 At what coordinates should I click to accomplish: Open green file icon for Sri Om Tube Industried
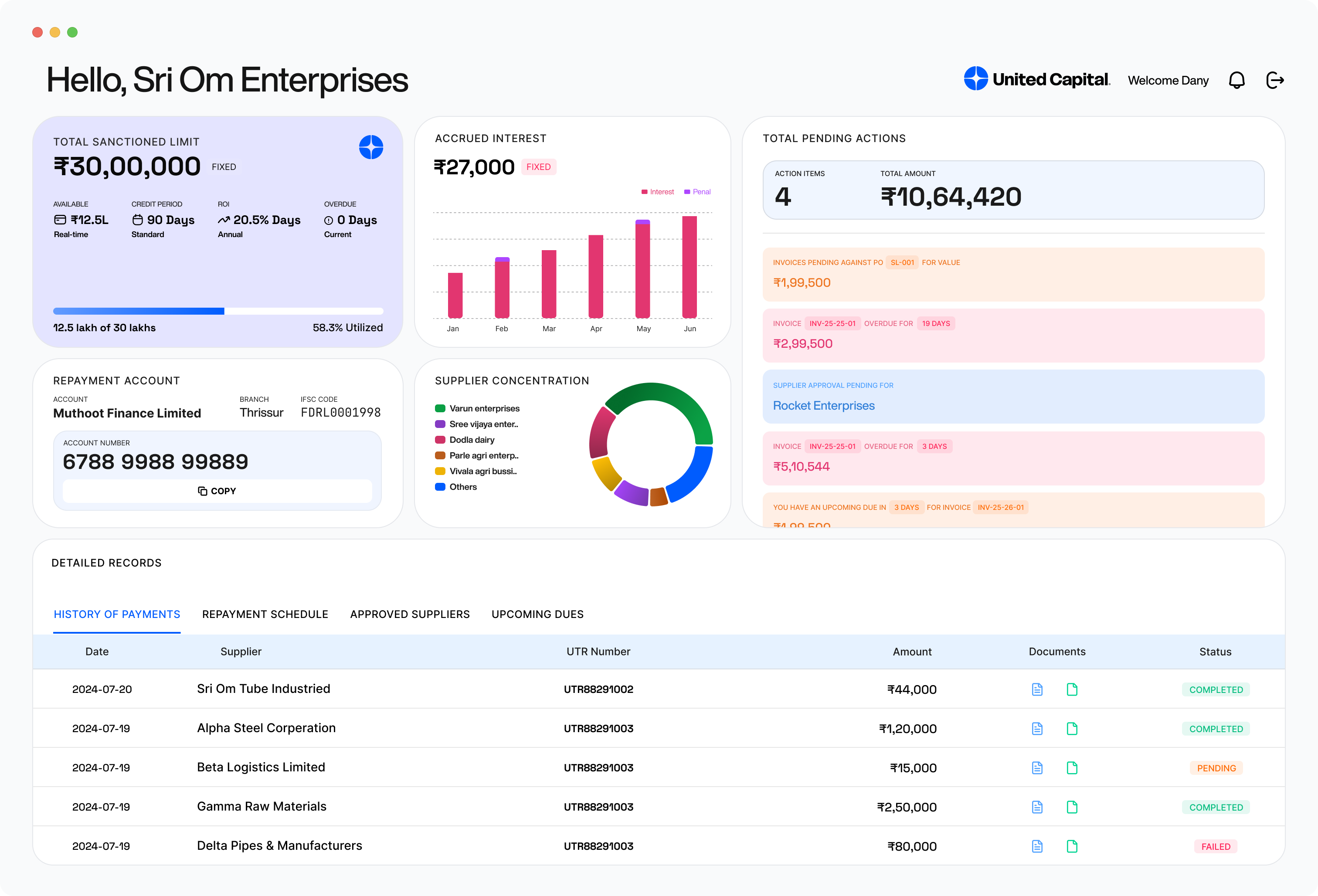coord(1072,689)
